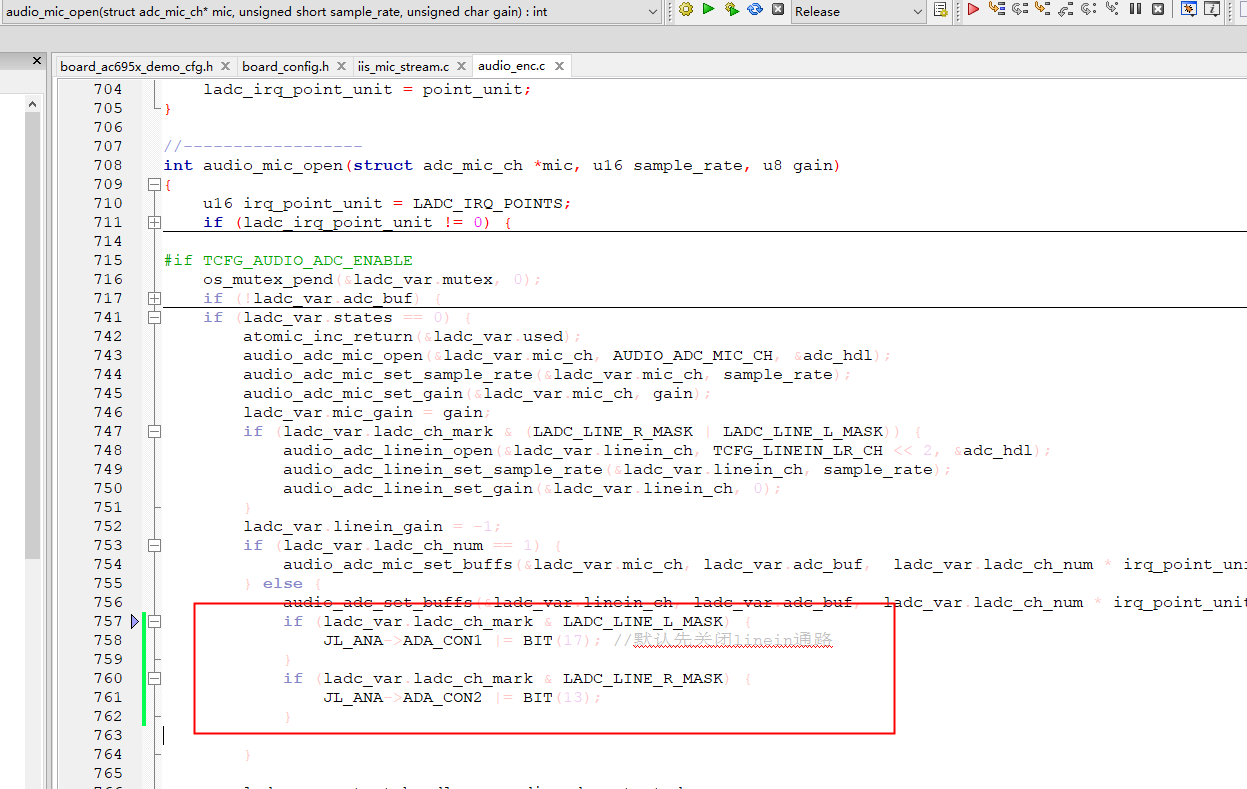Collapse the code block at line 757
Viewport: 1247px width, 789px height.
154,621
